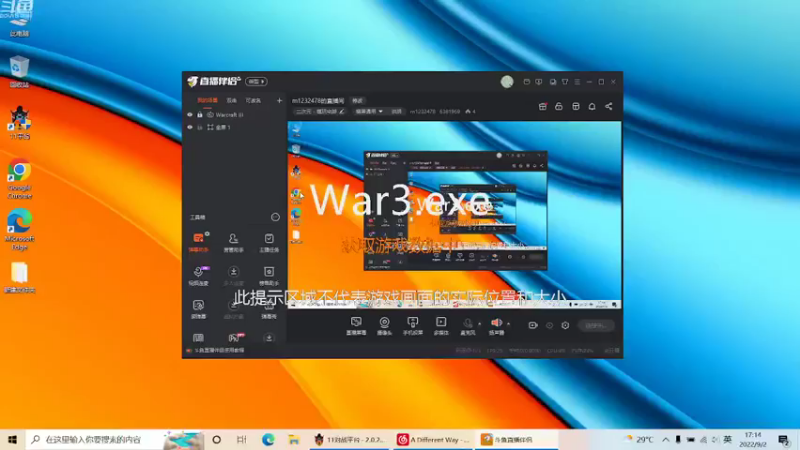Screen dimensions: 800x450
Task: Toggle visibility eye of Warcraft III source
Action: (190, 115)
